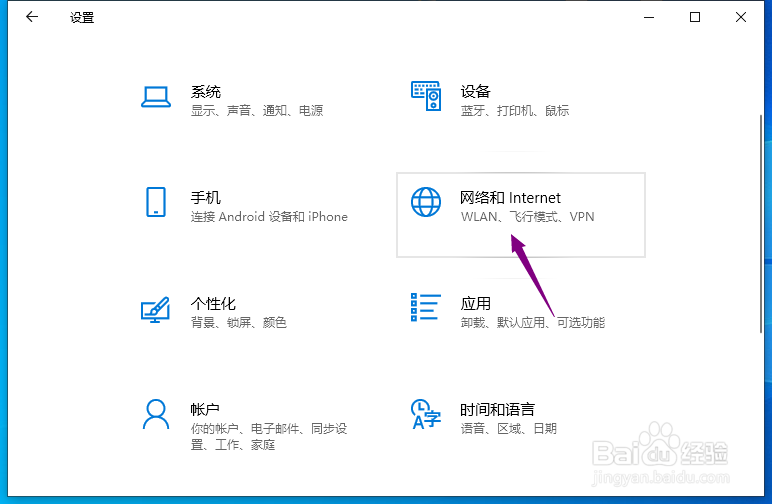Maximize the Settings window
The width and height of the screenshot is (772, 504).
coord(695,17)
